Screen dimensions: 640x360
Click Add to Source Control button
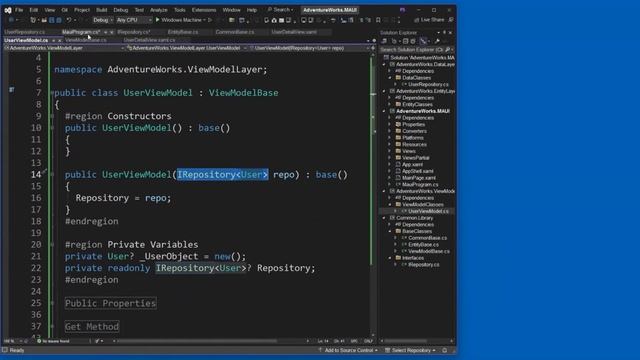[x=348, y=350]
